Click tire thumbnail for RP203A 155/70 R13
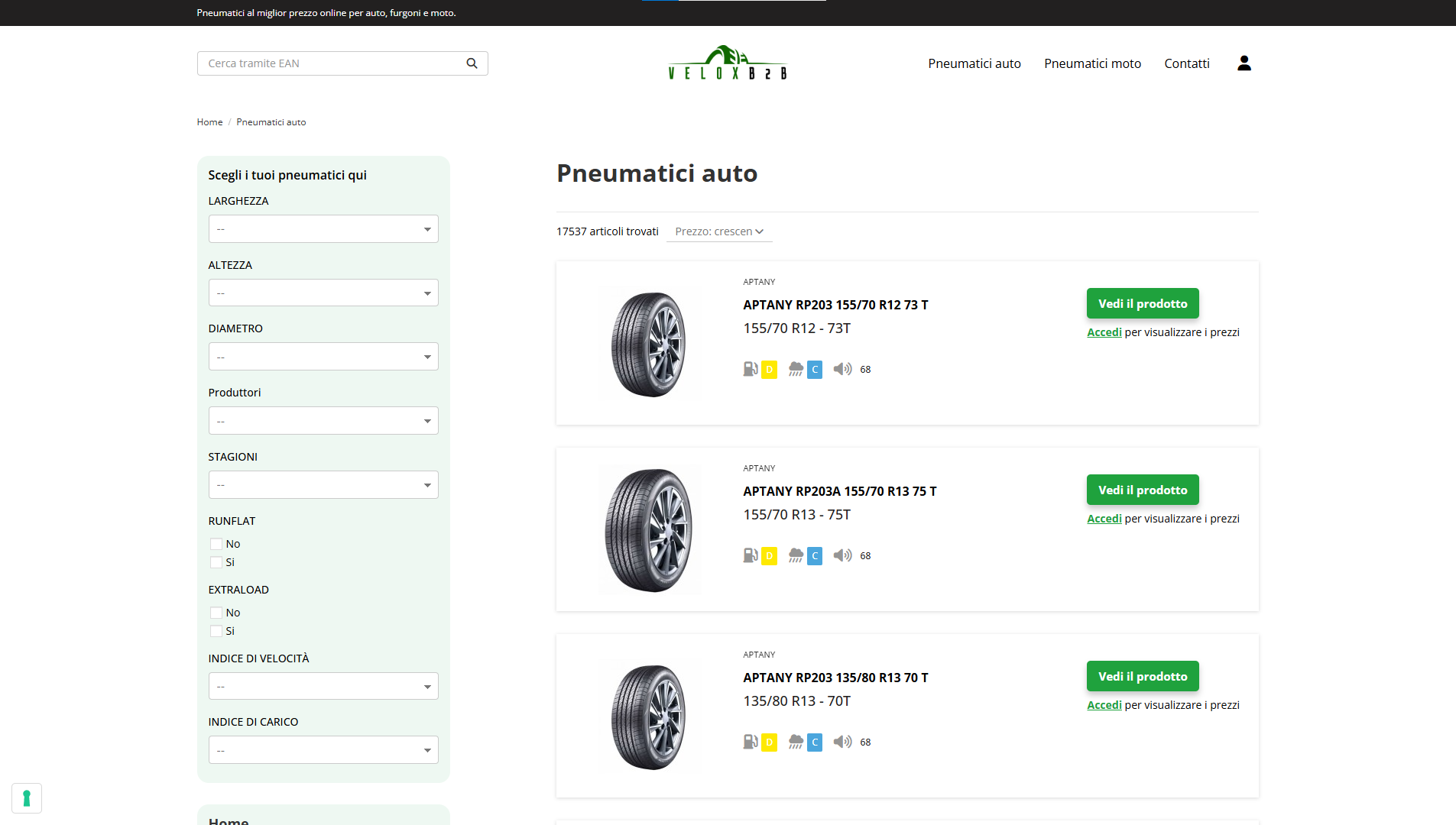 click(x=649, y=530)
